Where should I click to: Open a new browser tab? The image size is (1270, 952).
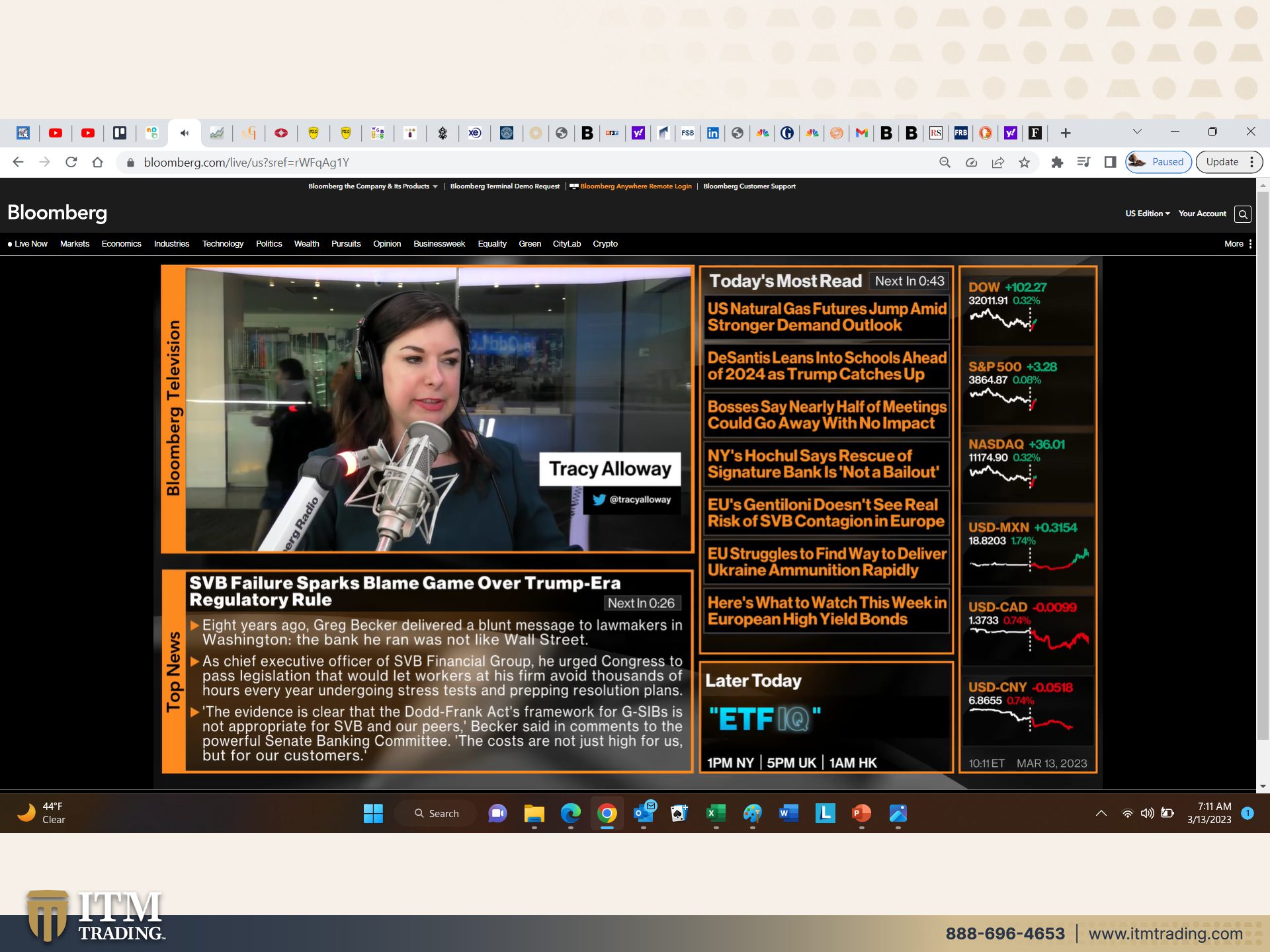click(x=1065, y=133)
